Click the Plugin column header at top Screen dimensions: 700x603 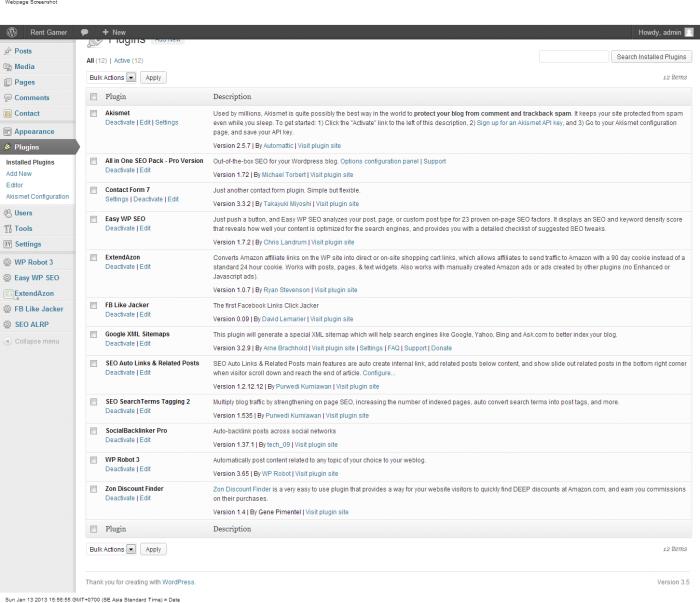[116, 97]
